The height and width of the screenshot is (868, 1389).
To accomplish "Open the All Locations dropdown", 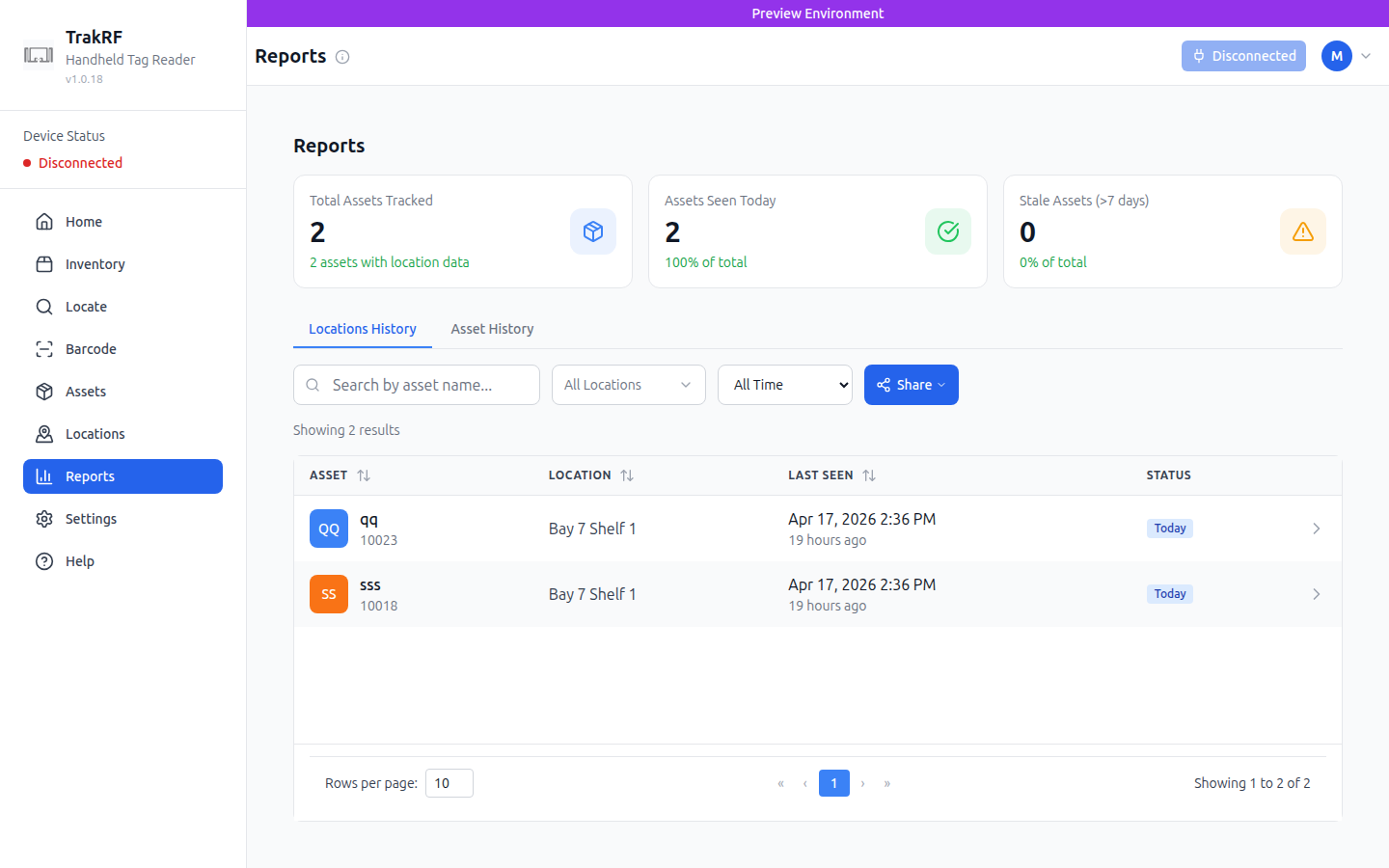I will (x=628, y=384).
